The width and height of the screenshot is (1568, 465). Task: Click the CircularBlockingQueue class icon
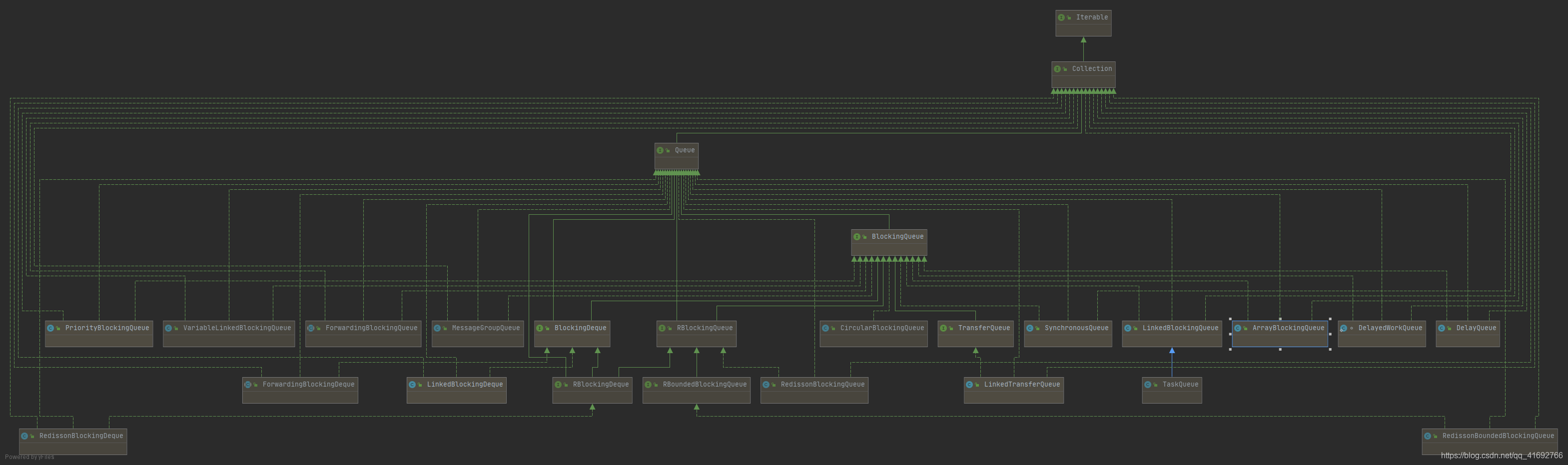click(x=825, y=328)
